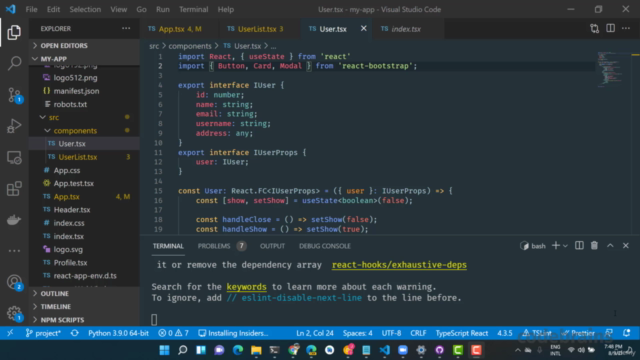Image resolution: width=640 pixels, height=360 pixels.
Task: Split the terminal panel
Action: tap(579, 246)
